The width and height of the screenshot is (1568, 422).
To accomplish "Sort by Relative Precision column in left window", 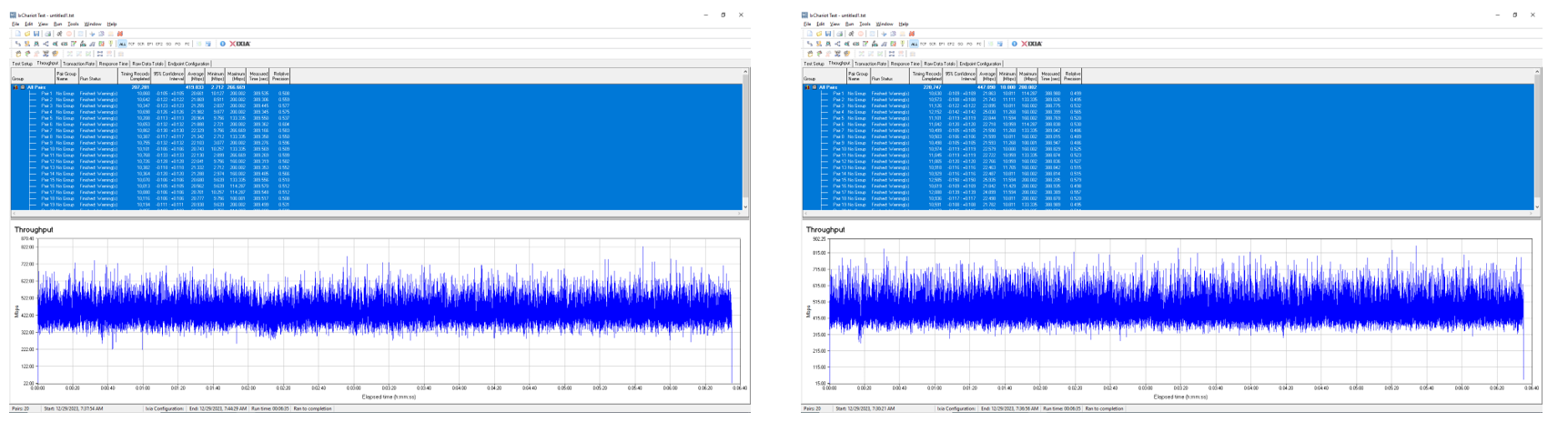I will [x=279, y=76].
